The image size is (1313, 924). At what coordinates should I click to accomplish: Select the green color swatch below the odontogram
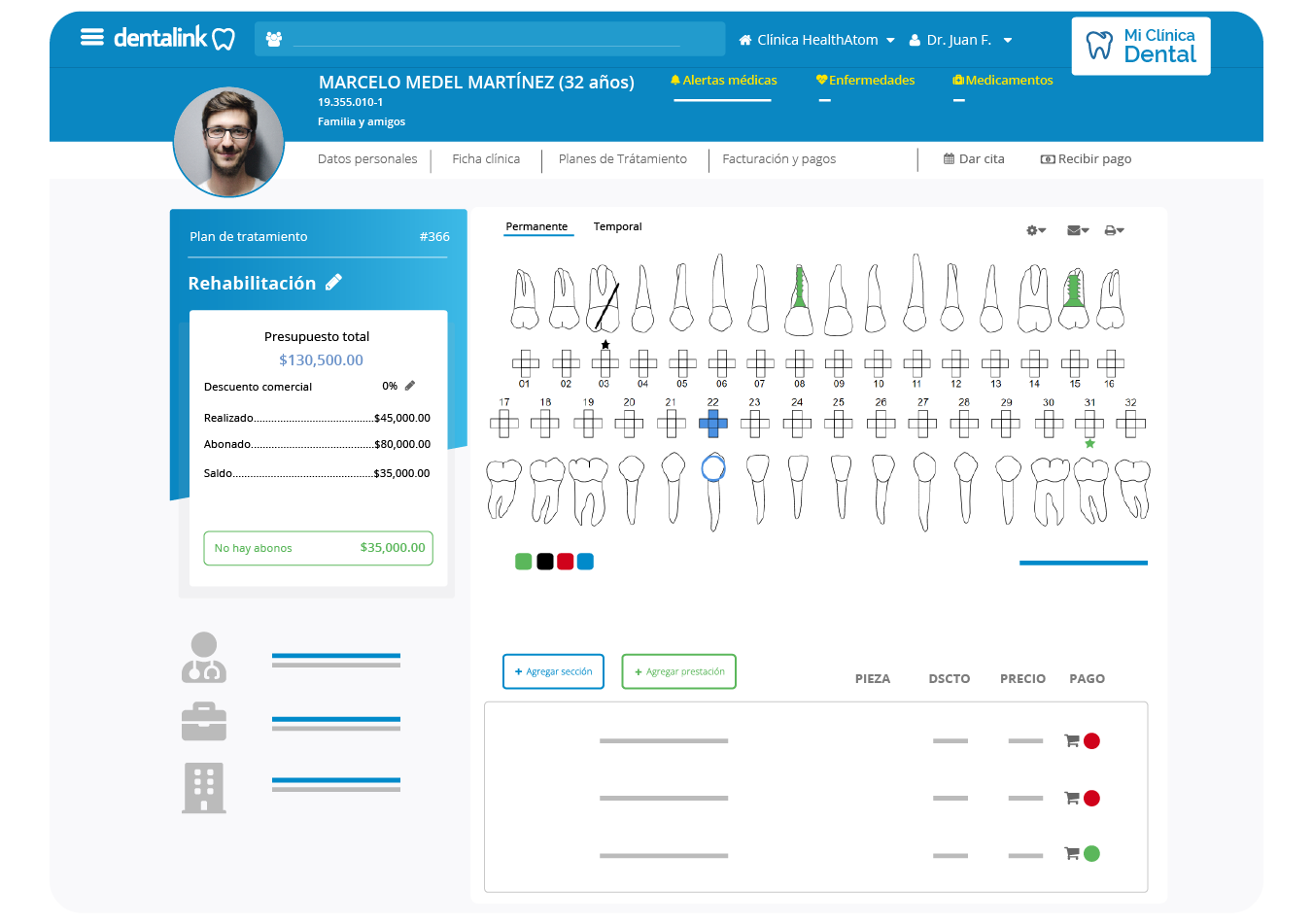click(x=523, y=561)
